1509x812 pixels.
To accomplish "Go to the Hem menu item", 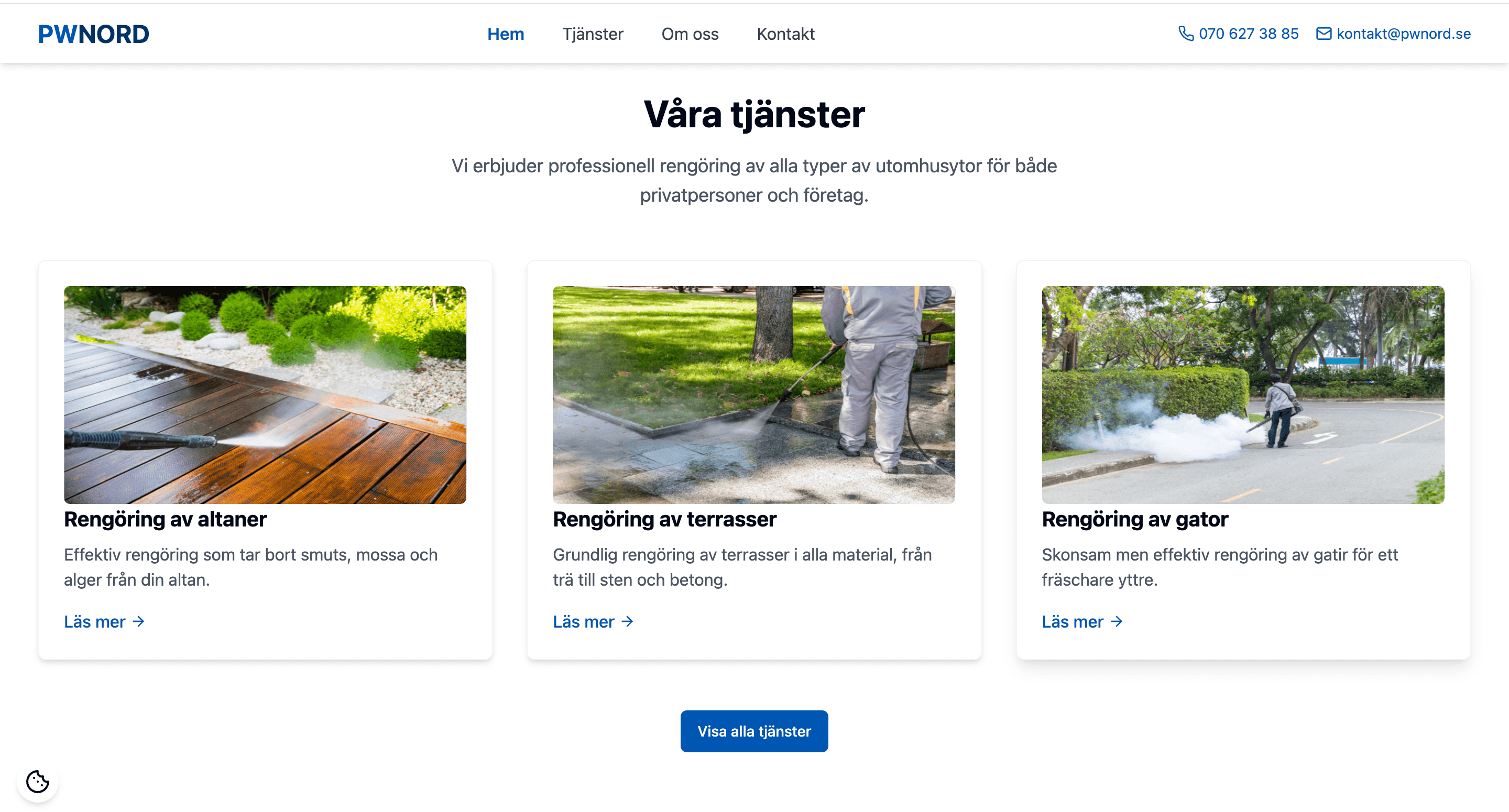I will click(x=506, y=34).
